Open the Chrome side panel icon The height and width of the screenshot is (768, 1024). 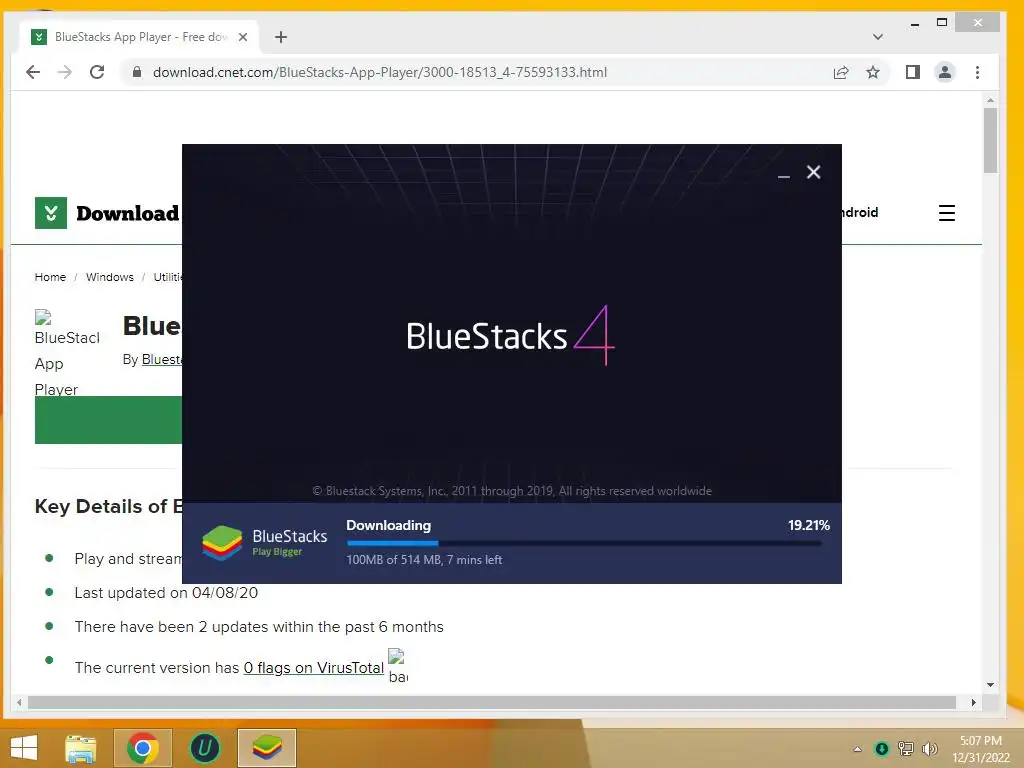912,72
